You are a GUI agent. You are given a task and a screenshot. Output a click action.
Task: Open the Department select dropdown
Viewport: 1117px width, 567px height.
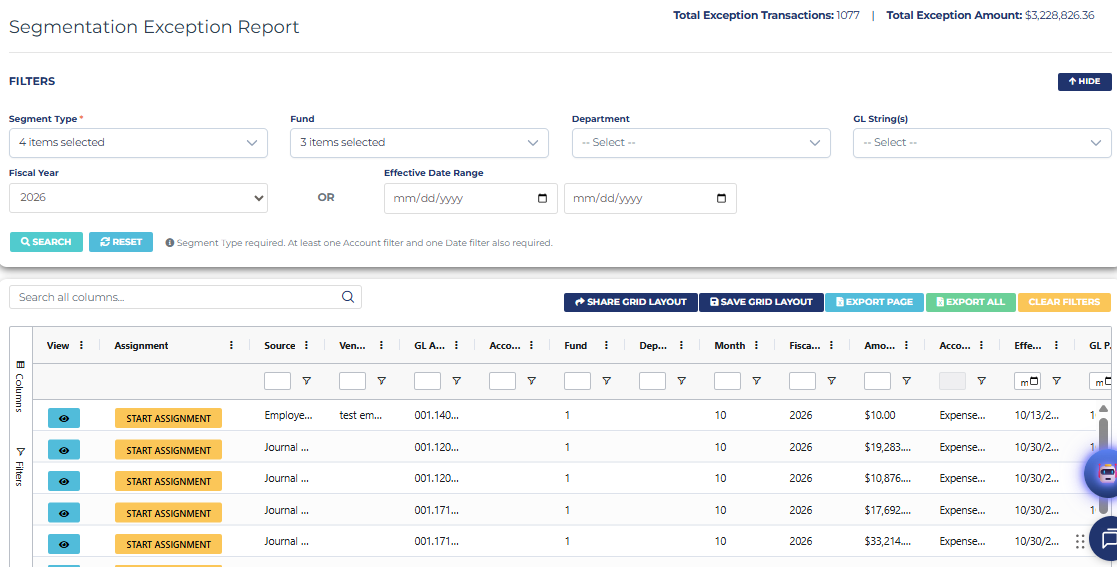click(x=701, y=142)
